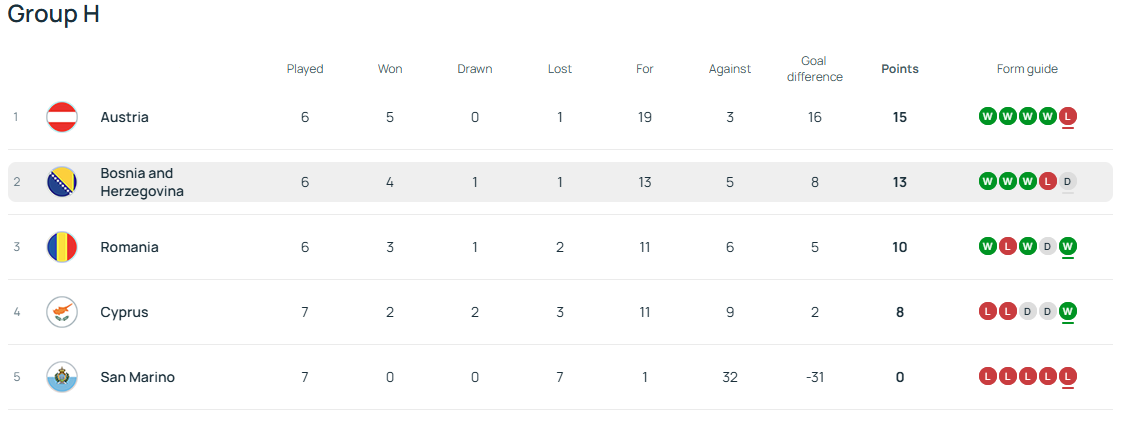Click Romania's underlined win form badge
This screenshot has height=432, width=1131.
coord(1068,247)
